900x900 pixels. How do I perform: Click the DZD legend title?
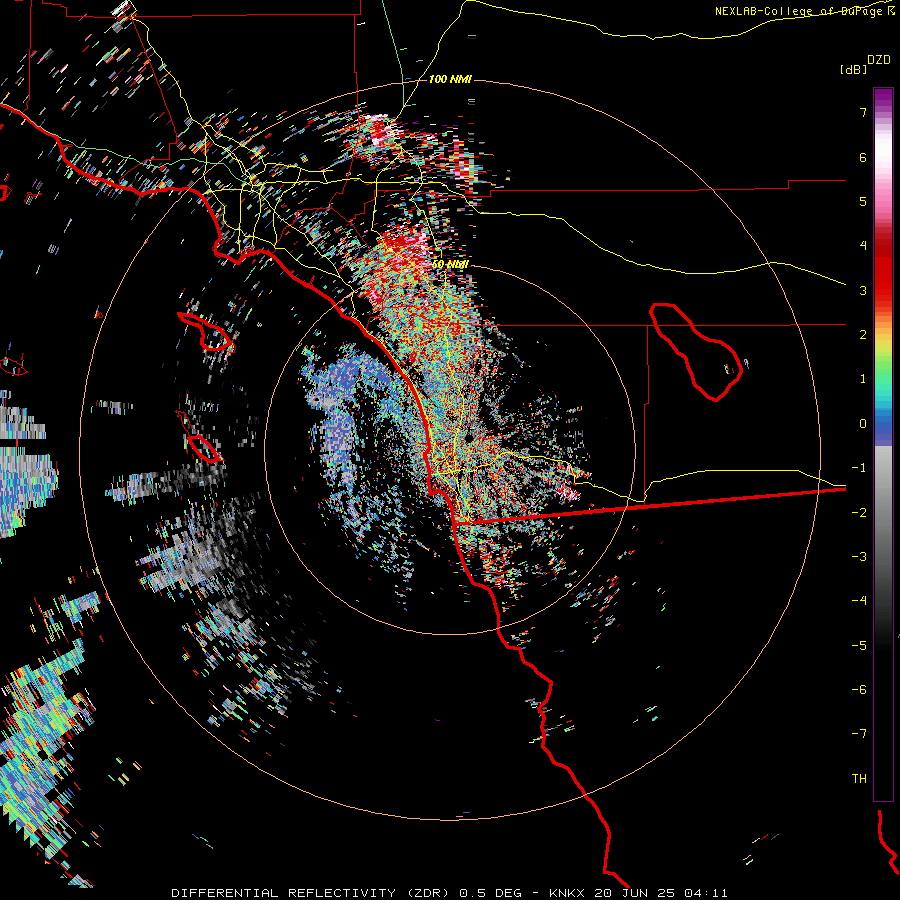(x=879, y=60)
